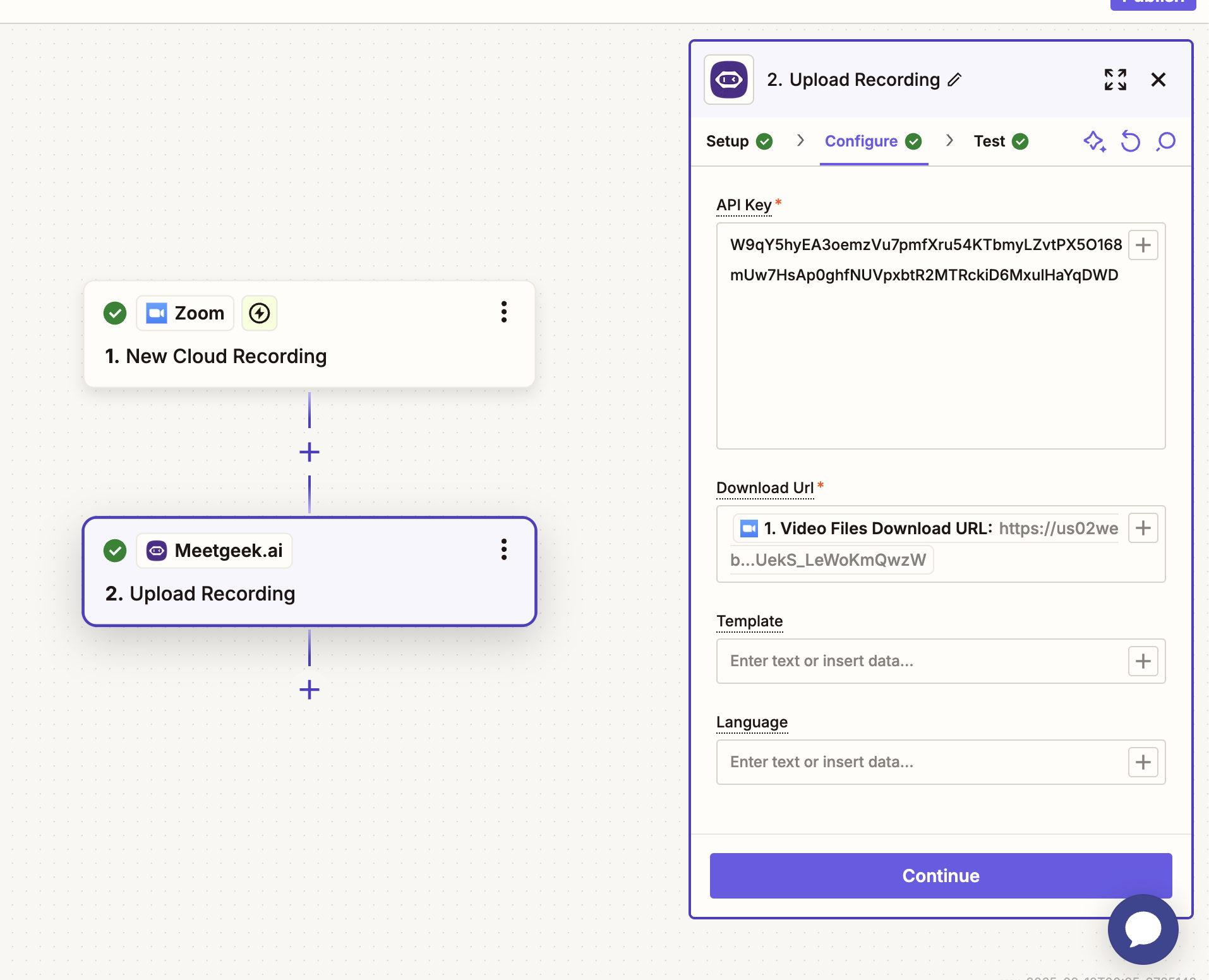Open the chat support bubble
Image resolution: width=1209 pixels, height=980 pixels.
pyautogui.click(x=1143, y=929)
